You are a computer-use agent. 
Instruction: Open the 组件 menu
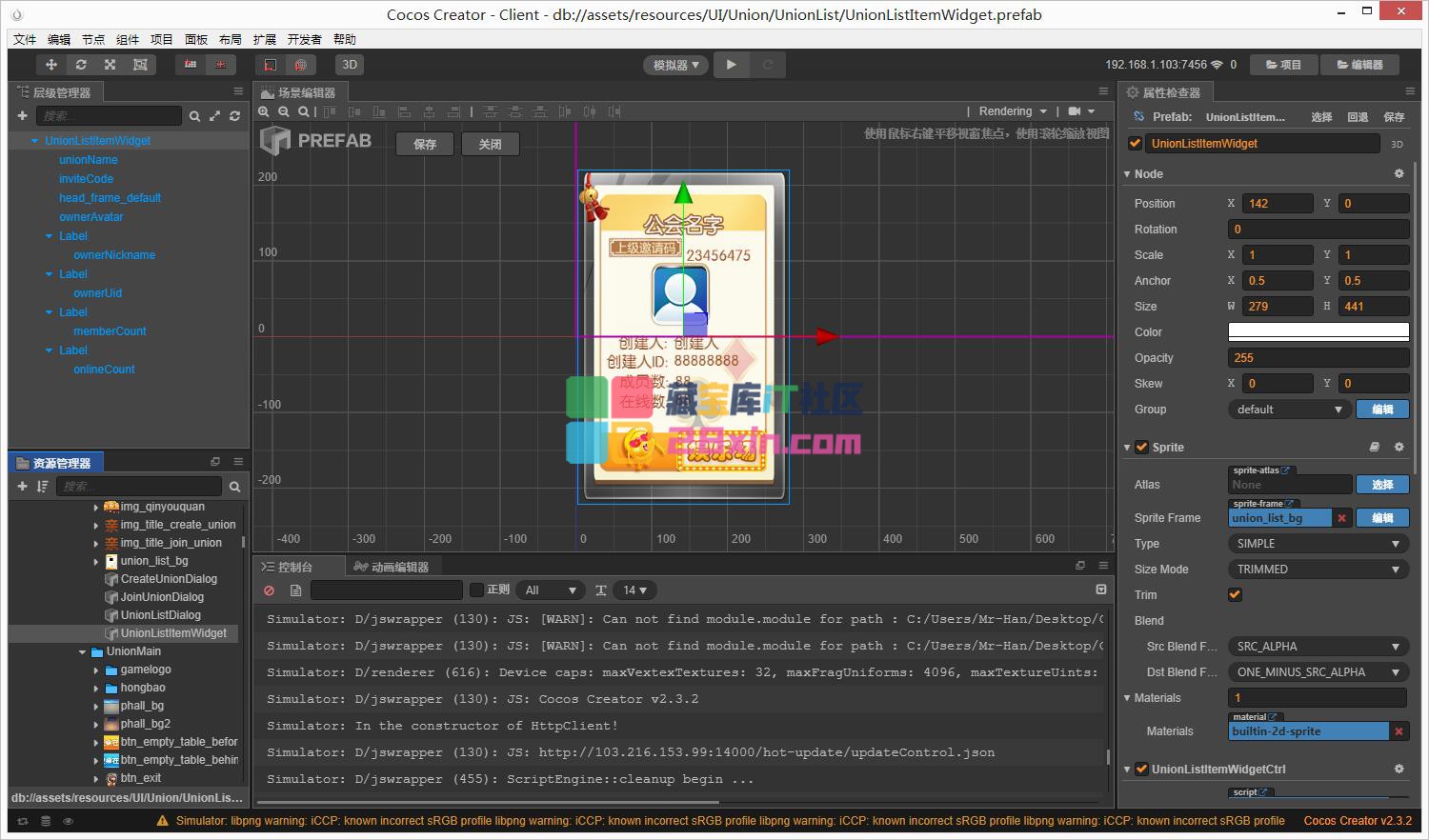(128, 39)
